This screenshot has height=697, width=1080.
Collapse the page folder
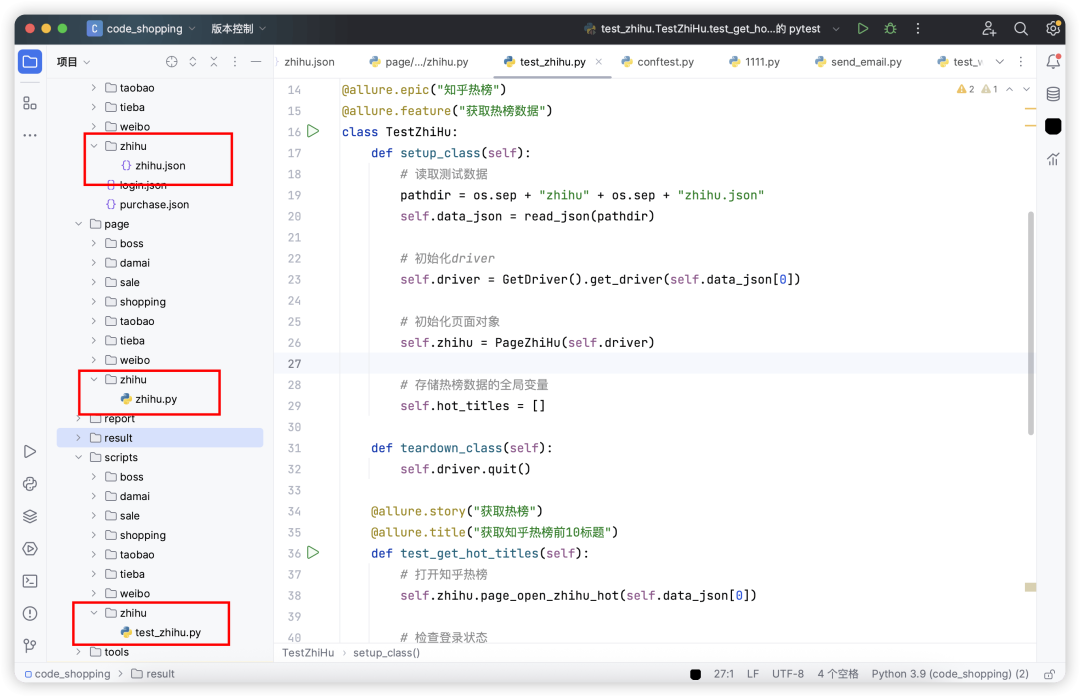[x=79, y=224]
